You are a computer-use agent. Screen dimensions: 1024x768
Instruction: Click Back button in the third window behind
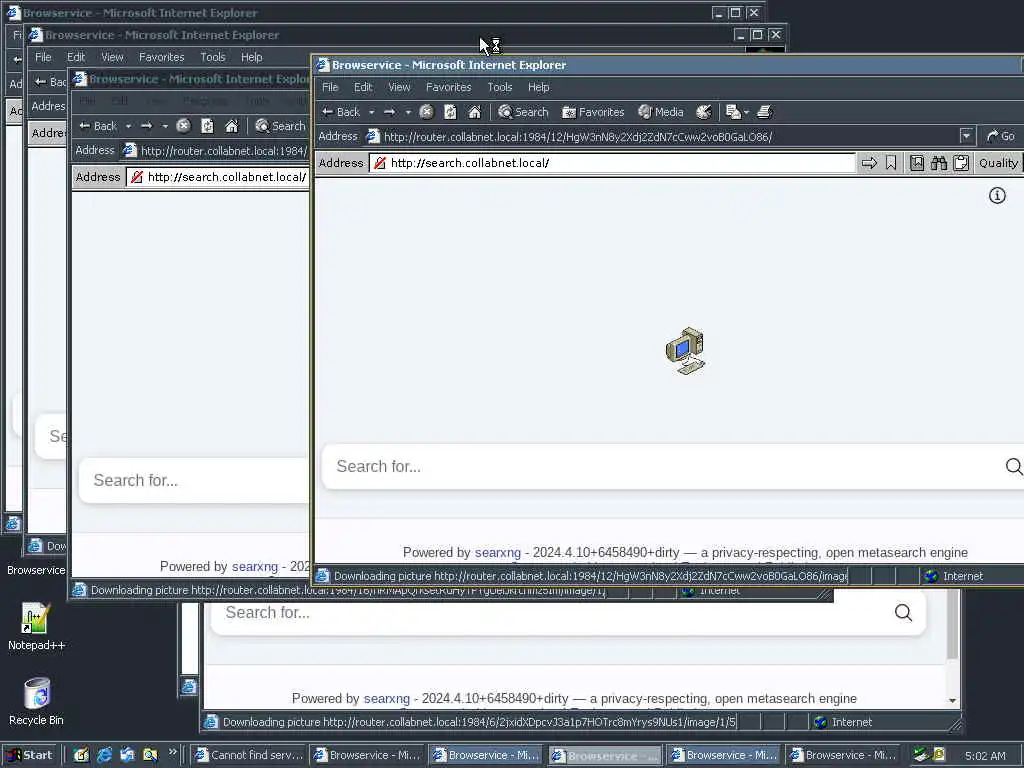pyautogui.click(x=98, y=126)
